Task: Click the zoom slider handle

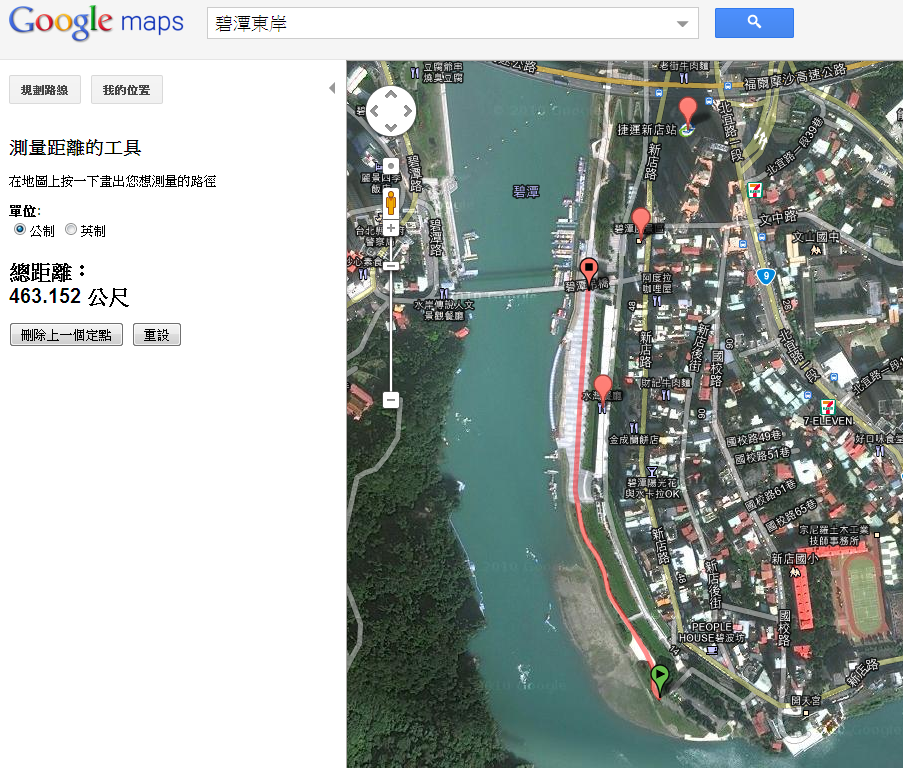Action: pyautogui.click(x=391, y=265)
